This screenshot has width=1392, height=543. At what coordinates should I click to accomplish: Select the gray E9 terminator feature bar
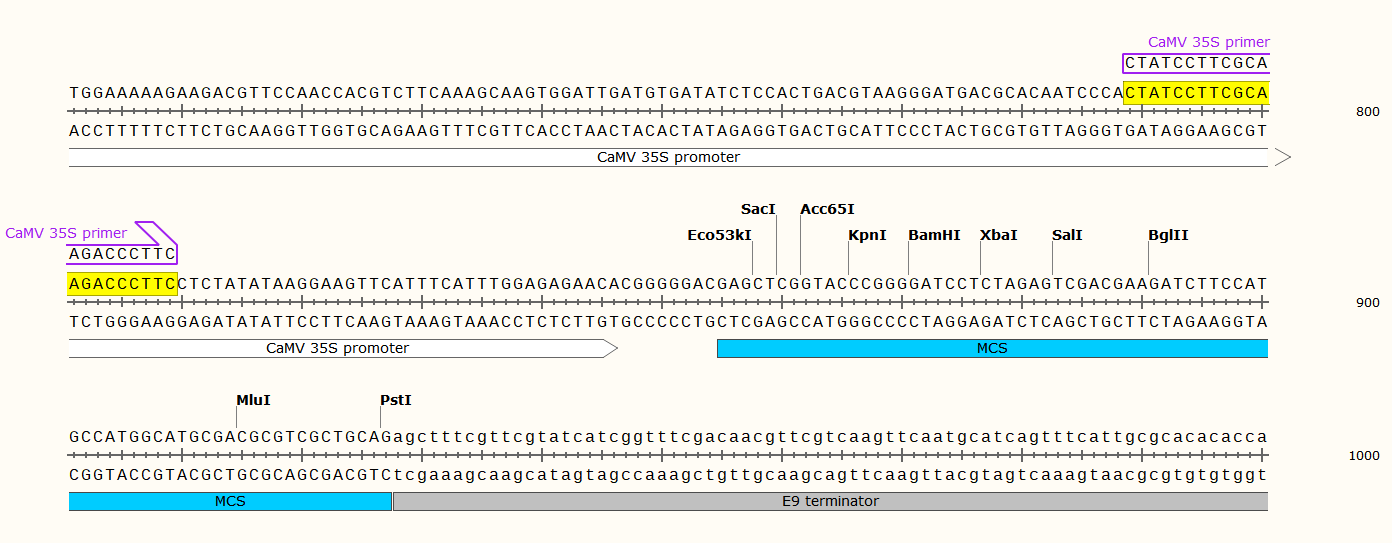830,501
